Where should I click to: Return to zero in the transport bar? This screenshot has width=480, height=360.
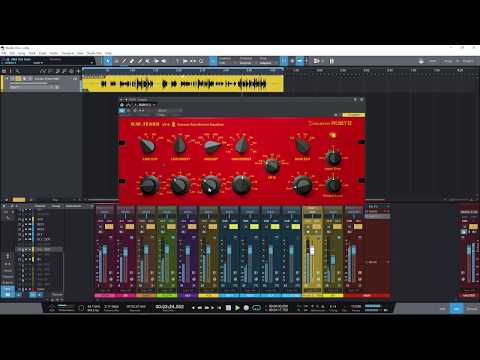point(219,308)
